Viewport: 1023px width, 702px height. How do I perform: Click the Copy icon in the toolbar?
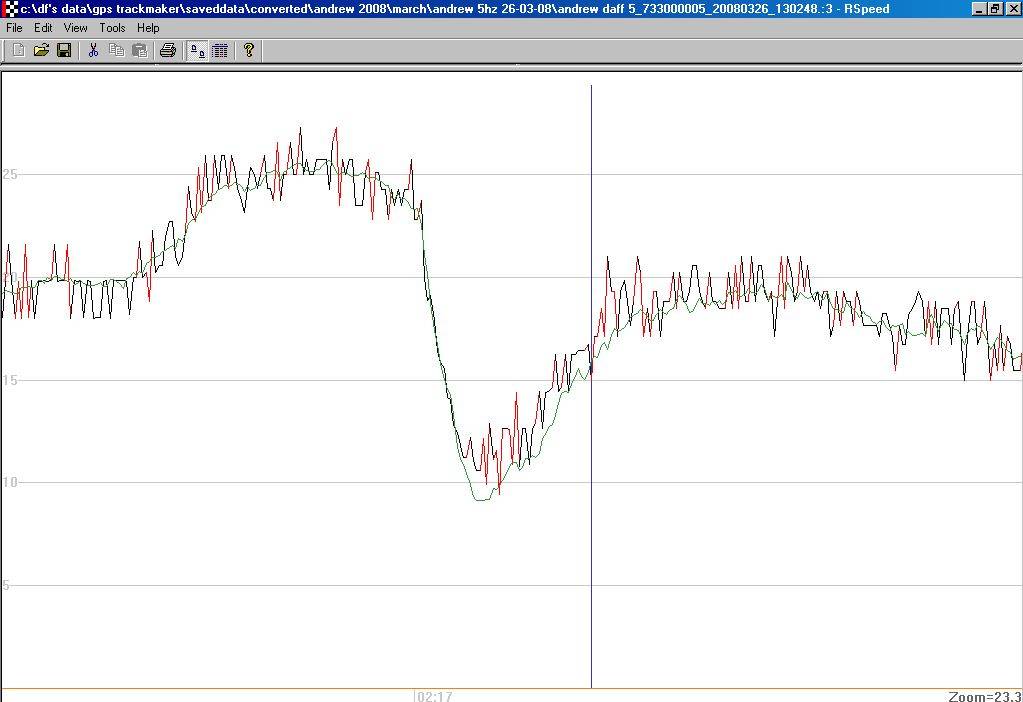click(x=116, y=50)
